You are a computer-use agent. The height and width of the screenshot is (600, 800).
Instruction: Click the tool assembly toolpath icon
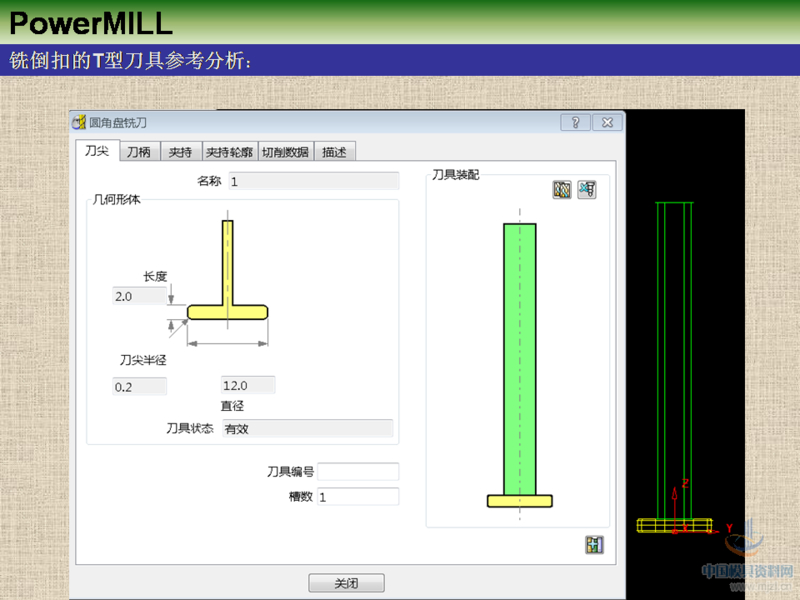tap(562, 189)
